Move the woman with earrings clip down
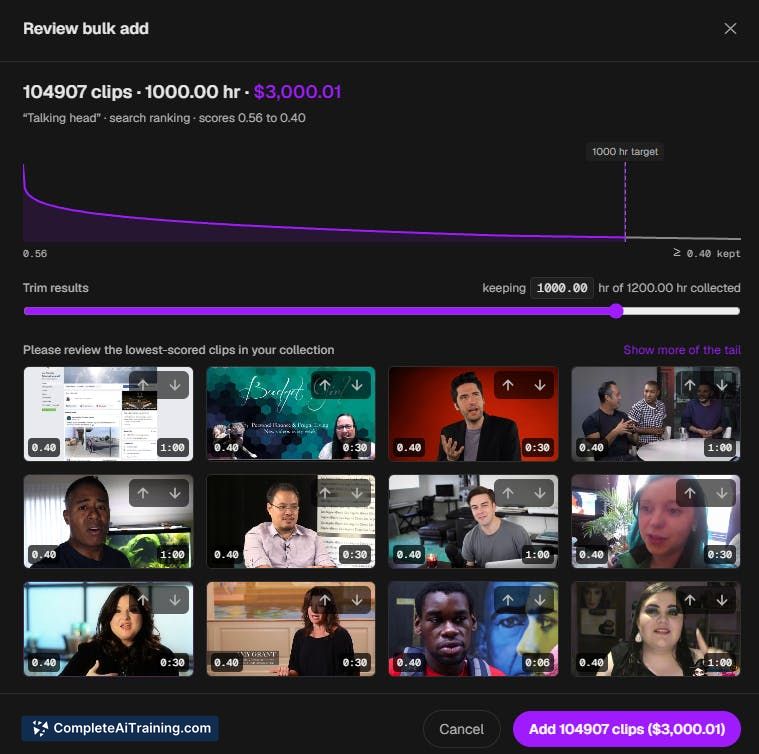This screenshot has width=759, height=754. click(722, 600)
